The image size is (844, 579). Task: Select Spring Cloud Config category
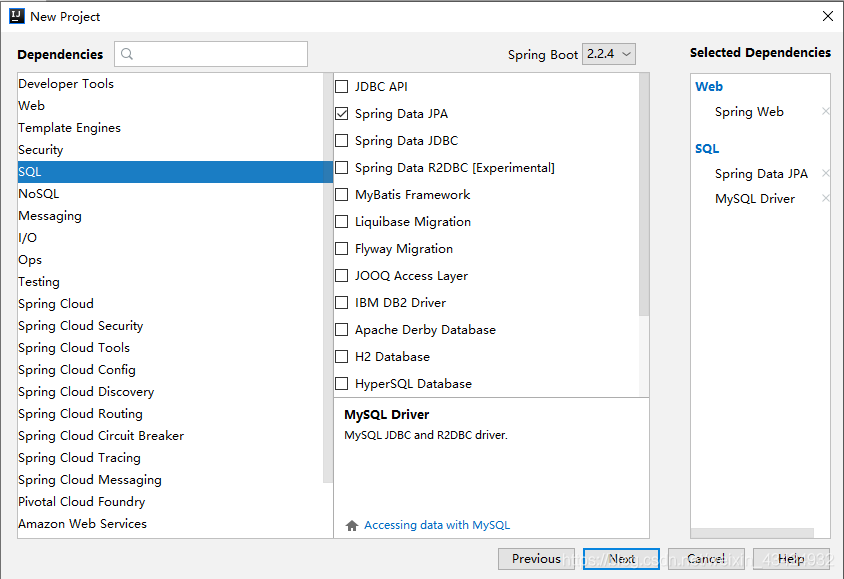(x=170, y=370)
